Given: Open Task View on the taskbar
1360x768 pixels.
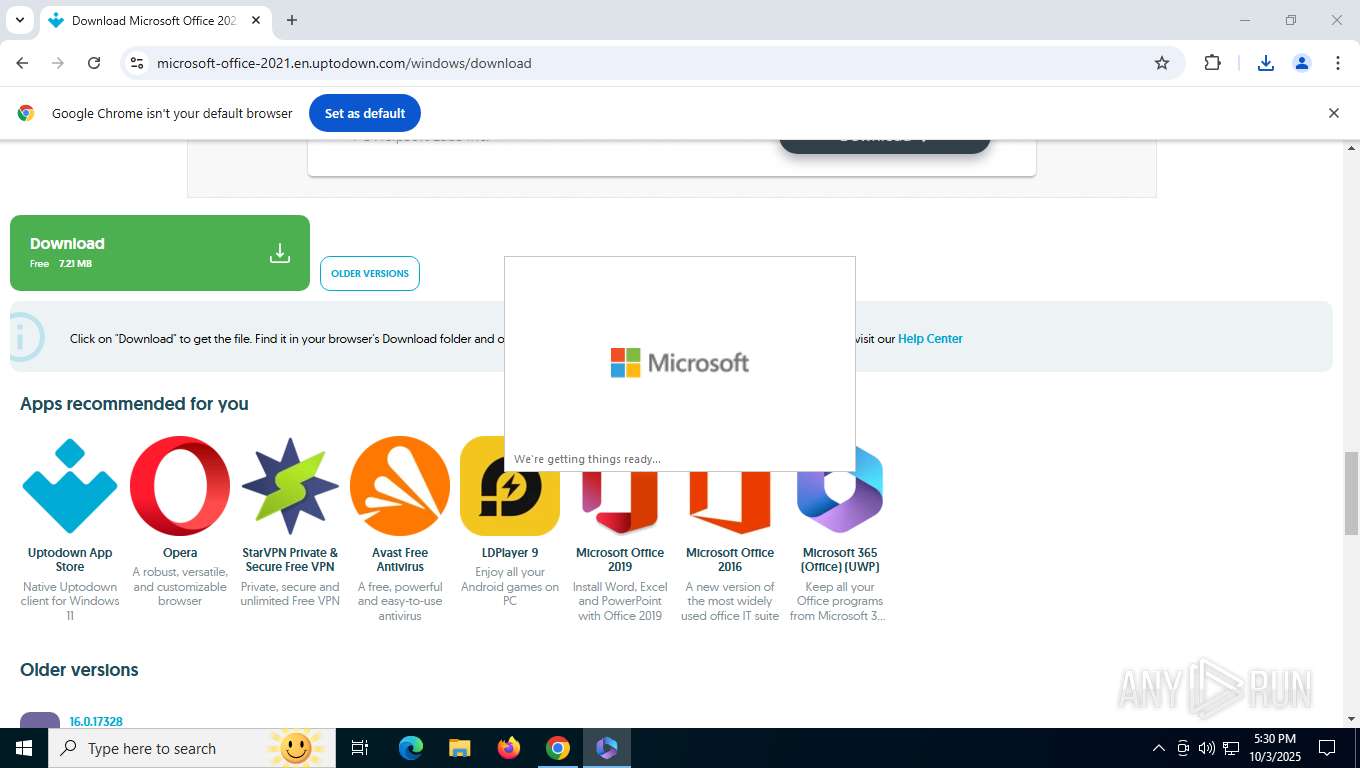Looking at the screenshot, I should 360,748.
